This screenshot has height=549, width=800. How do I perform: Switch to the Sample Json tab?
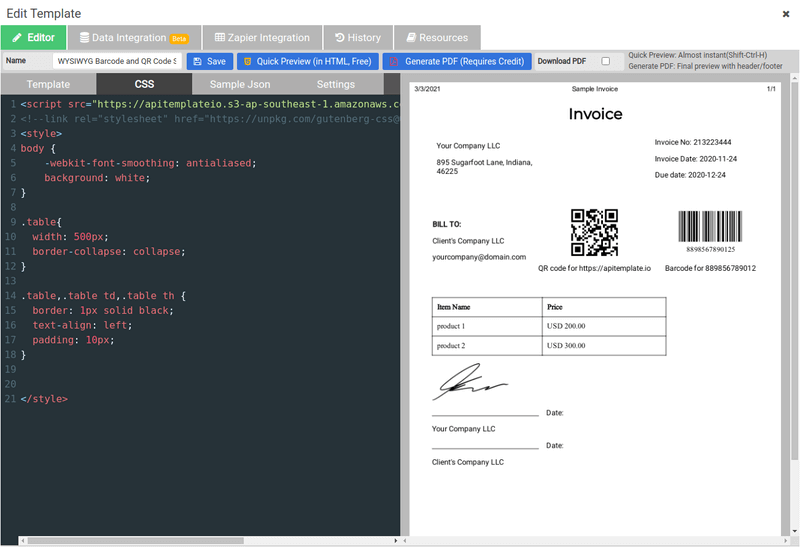pyautogui.click(x=240, y=84)
